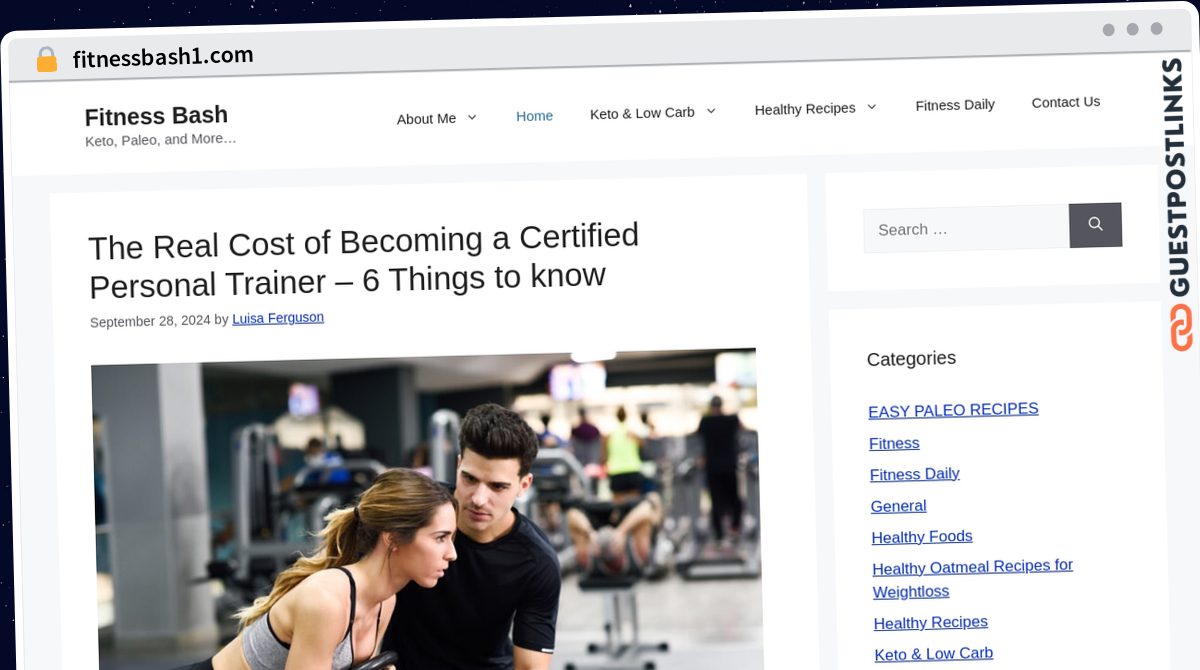Viewport: 1200px width, 670px height.
Task: Open the Contact Us menu item
Action: [1065, 102]
